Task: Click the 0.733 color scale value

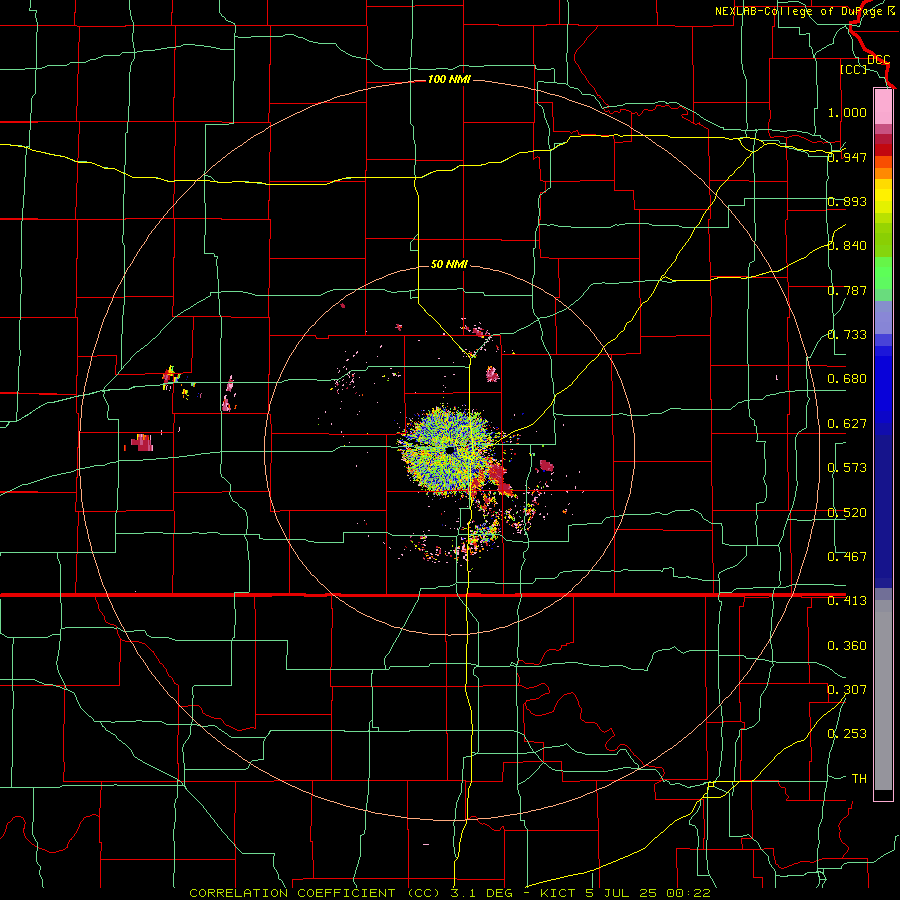Action: pos(847,335)
